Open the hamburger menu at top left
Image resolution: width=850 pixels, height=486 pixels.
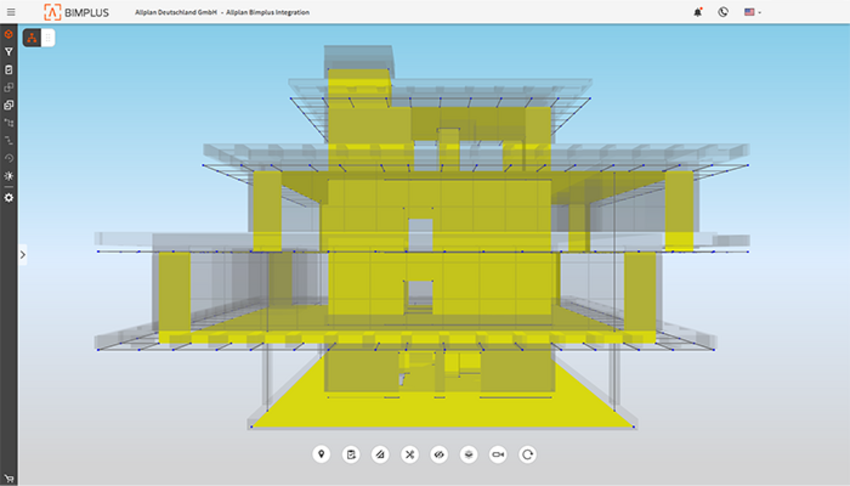[9, 12]
